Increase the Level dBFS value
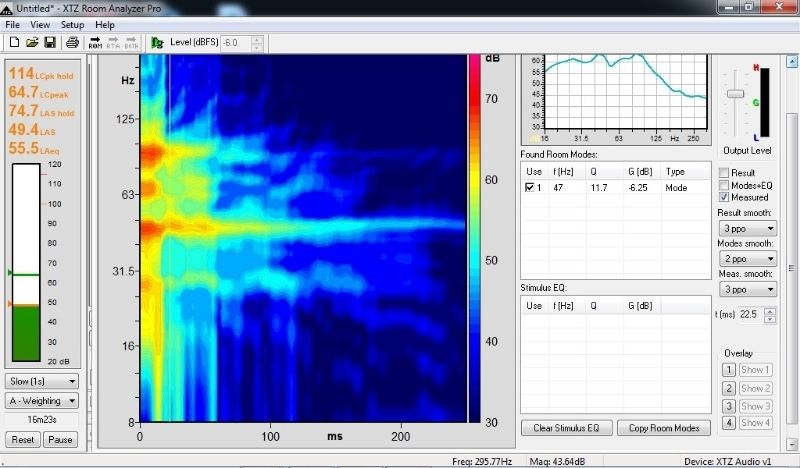 [257, 39]
